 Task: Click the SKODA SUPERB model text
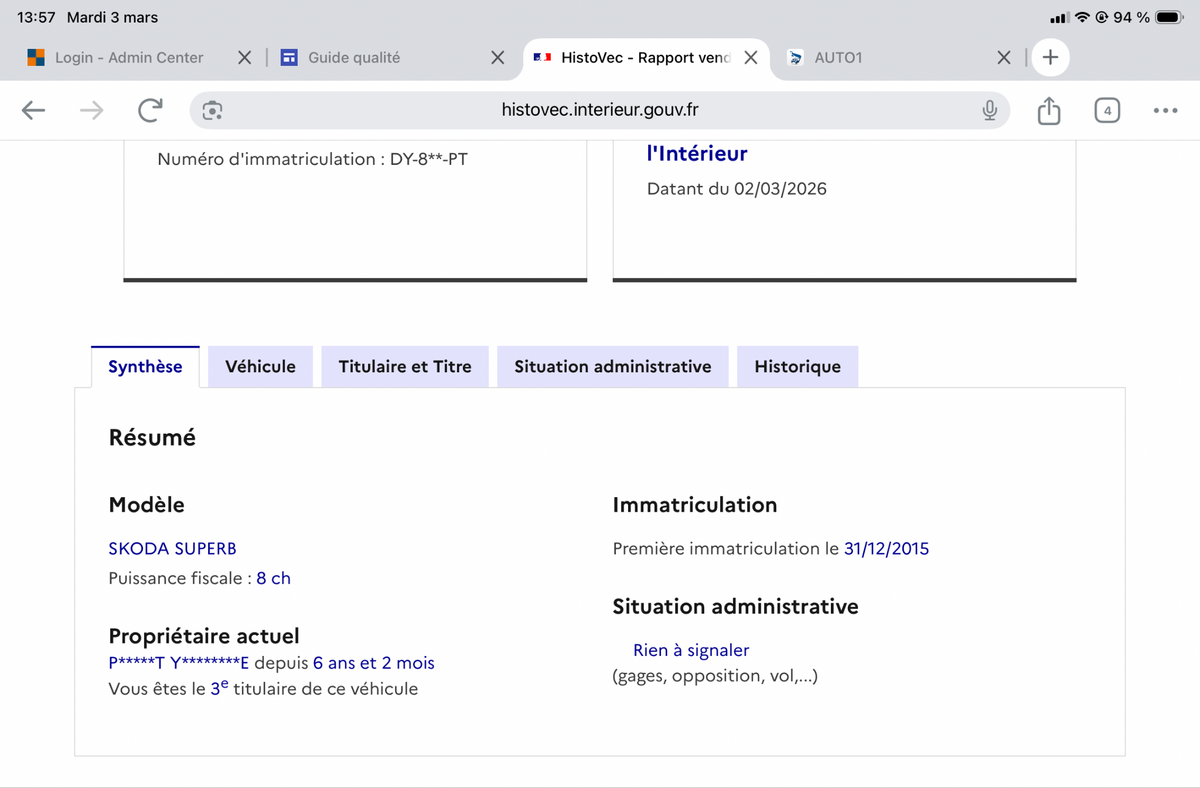pos(172,548)
